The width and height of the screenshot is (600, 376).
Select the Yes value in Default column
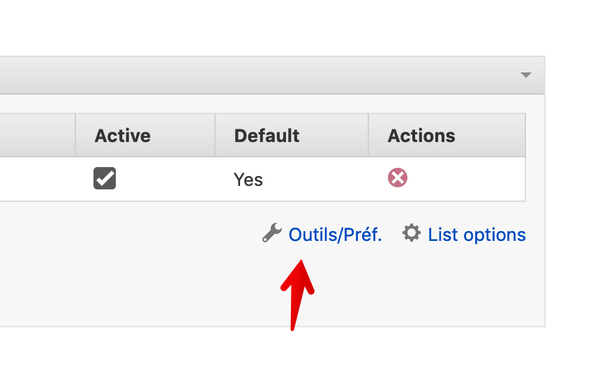point(248,179)
